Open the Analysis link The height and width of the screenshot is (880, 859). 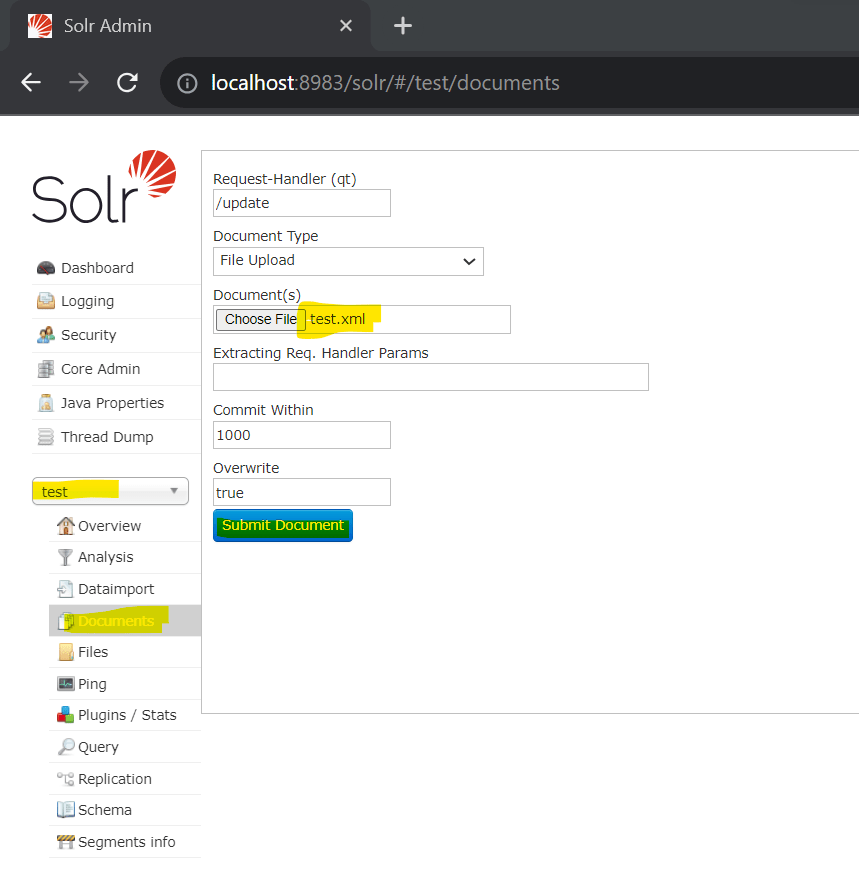(105, 557)
